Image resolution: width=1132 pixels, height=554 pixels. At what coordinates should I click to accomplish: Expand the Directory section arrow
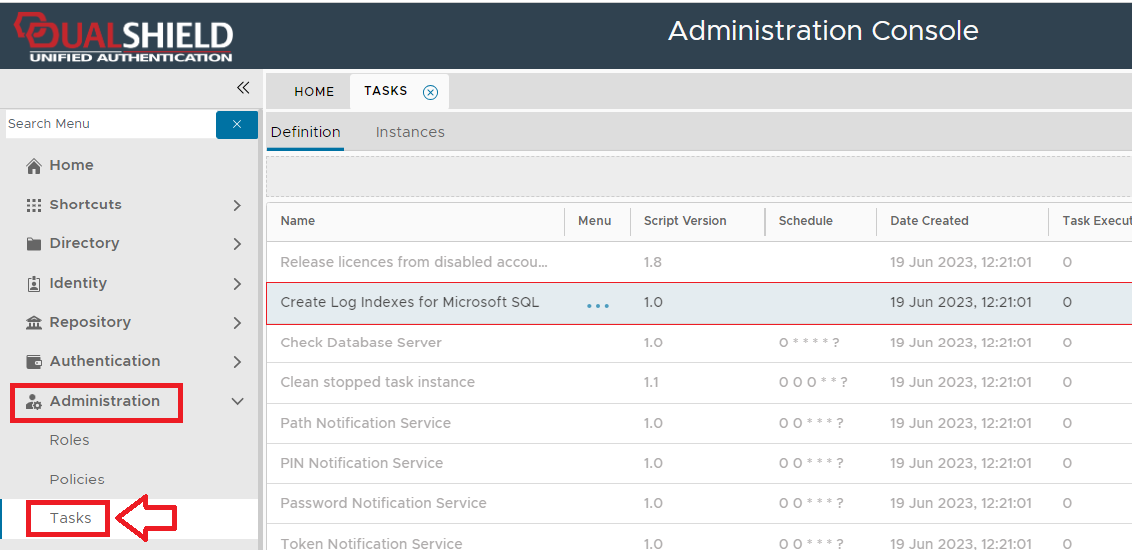coord(237,244)
